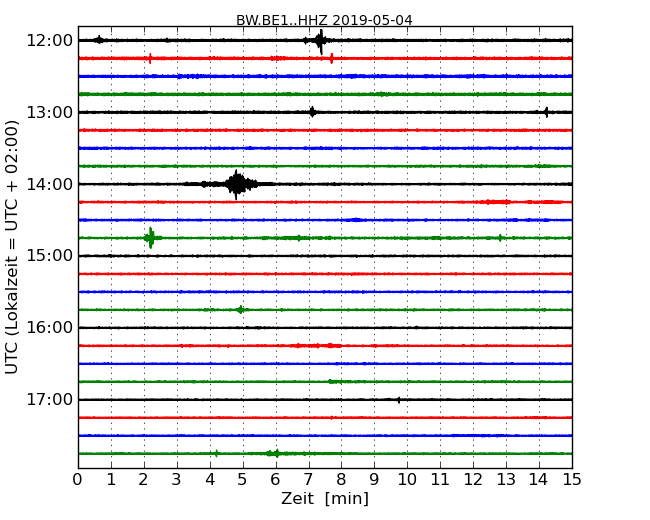The width and height of the screenshot is (650, 520).
Task: Select the green spike near minute 4 on the bottom trace
Action: click(x=216, y=453)
